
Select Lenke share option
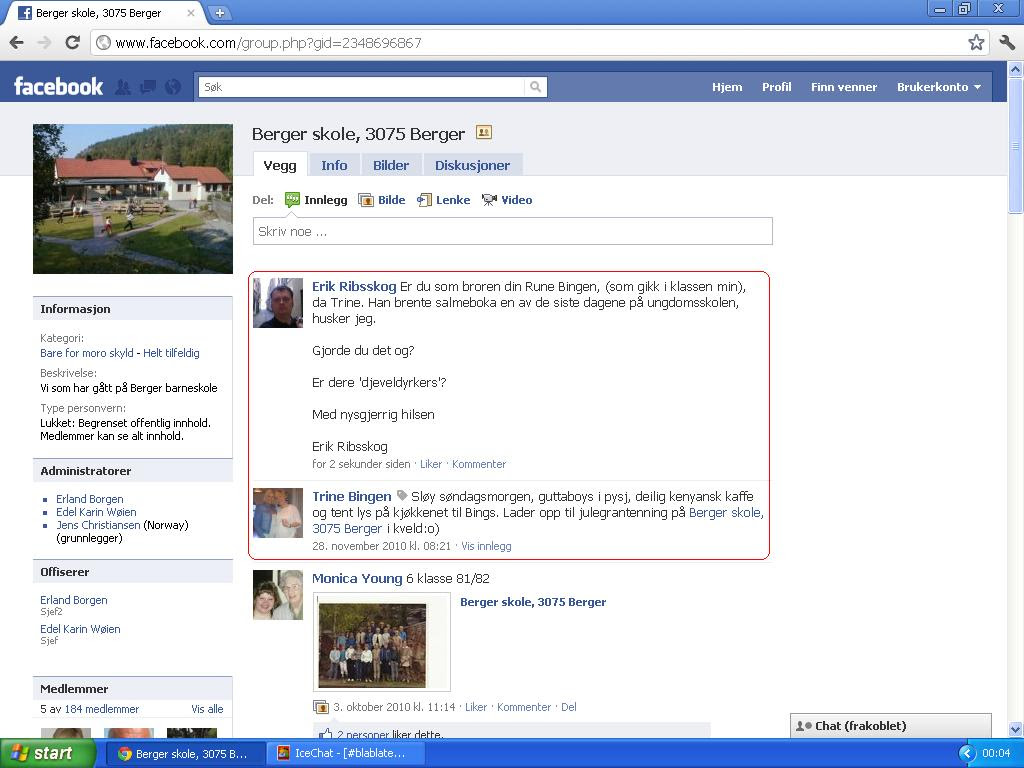tap(444, 200)
